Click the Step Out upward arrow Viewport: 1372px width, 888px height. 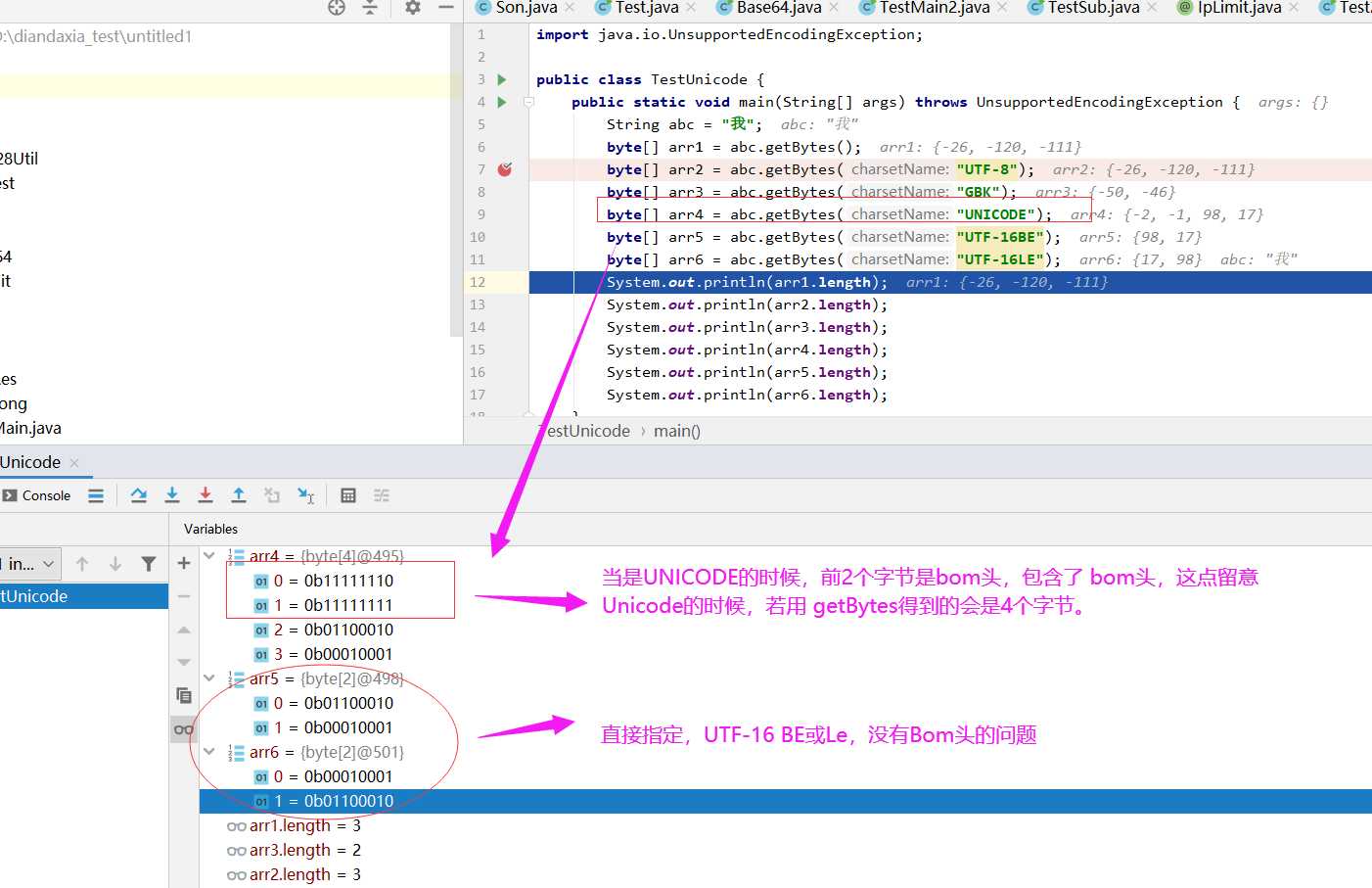click(239, 495)
